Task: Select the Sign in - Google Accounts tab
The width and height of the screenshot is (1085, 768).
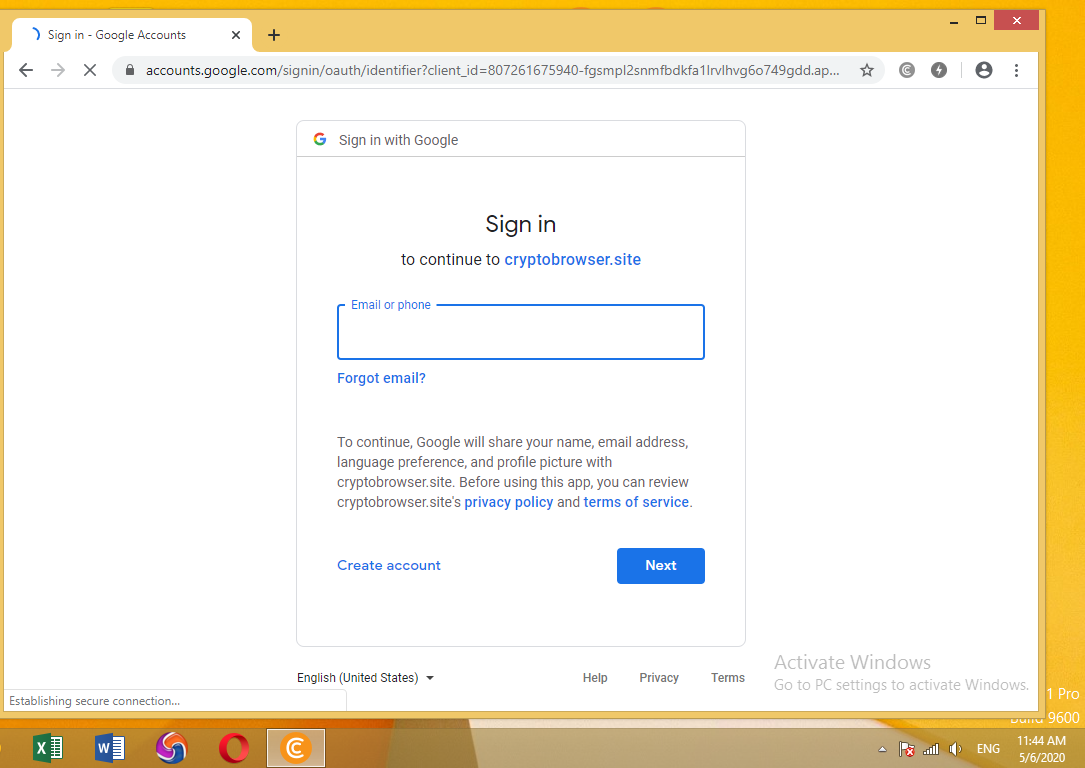Action: click(x=120, y=35)
